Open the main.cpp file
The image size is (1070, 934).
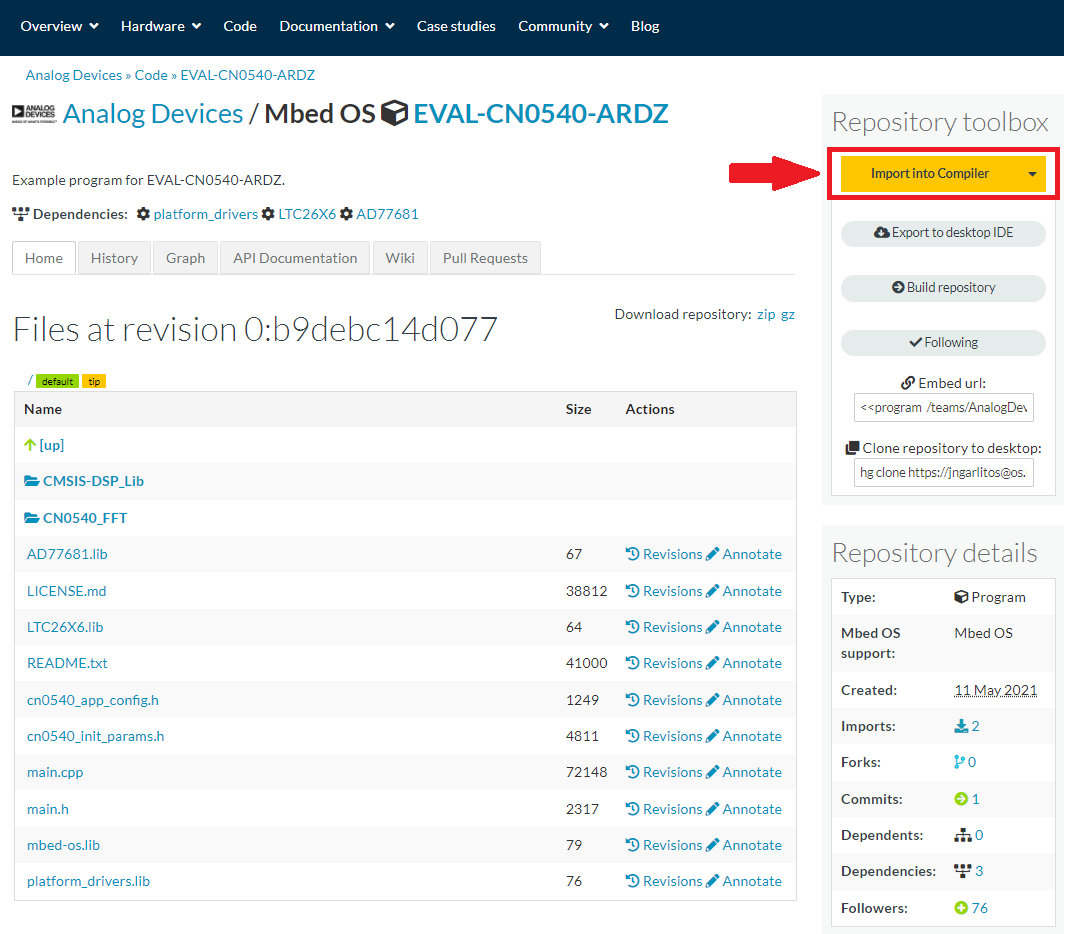pos(55,772)
